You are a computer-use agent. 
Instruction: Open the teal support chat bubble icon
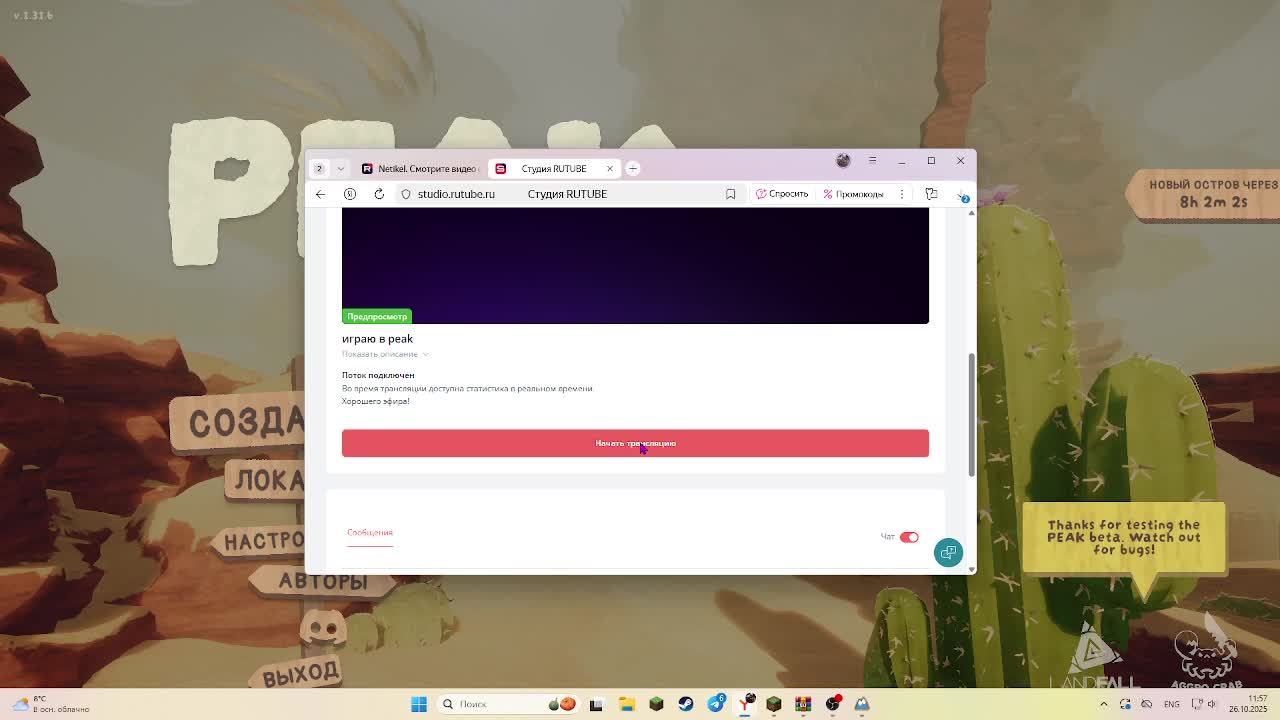(948, 552)
